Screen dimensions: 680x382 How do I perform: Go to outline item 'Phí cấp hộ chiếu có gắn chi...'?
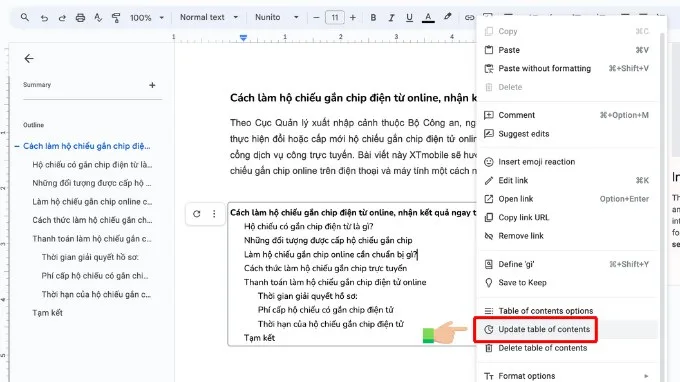(x=95, y=276)
